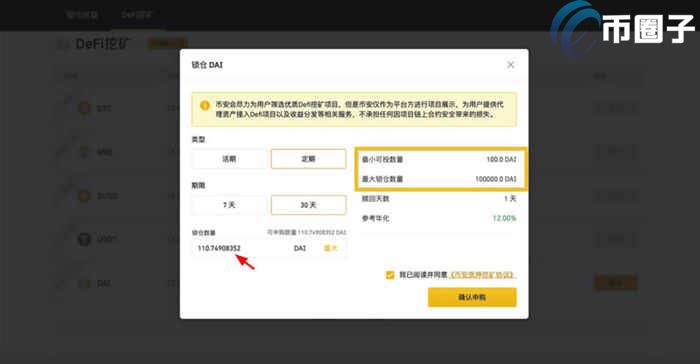700x364 pixels.
Task: Click the action button in BTC row
Action: pyautogui.click(x=616, y=108)
